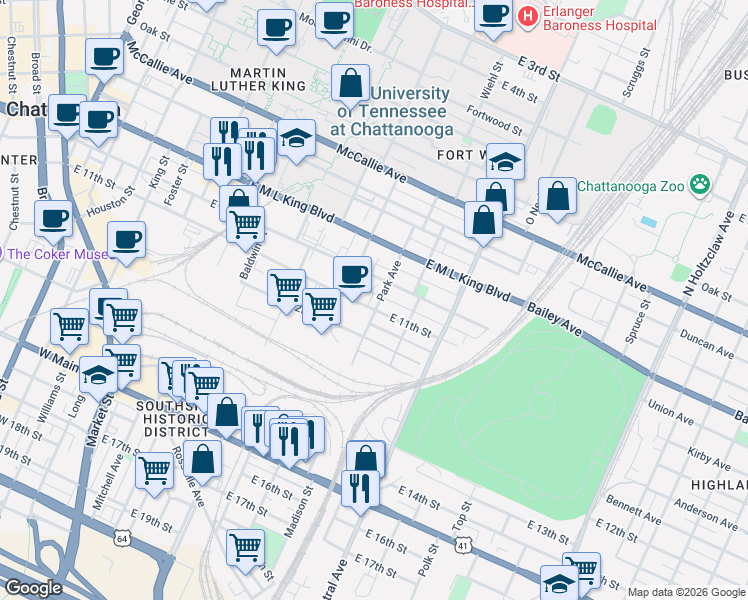Click the shopping bag pin on E M L King Blvd near Fort Wood
The image size is (748, 600).
(483, 223)
